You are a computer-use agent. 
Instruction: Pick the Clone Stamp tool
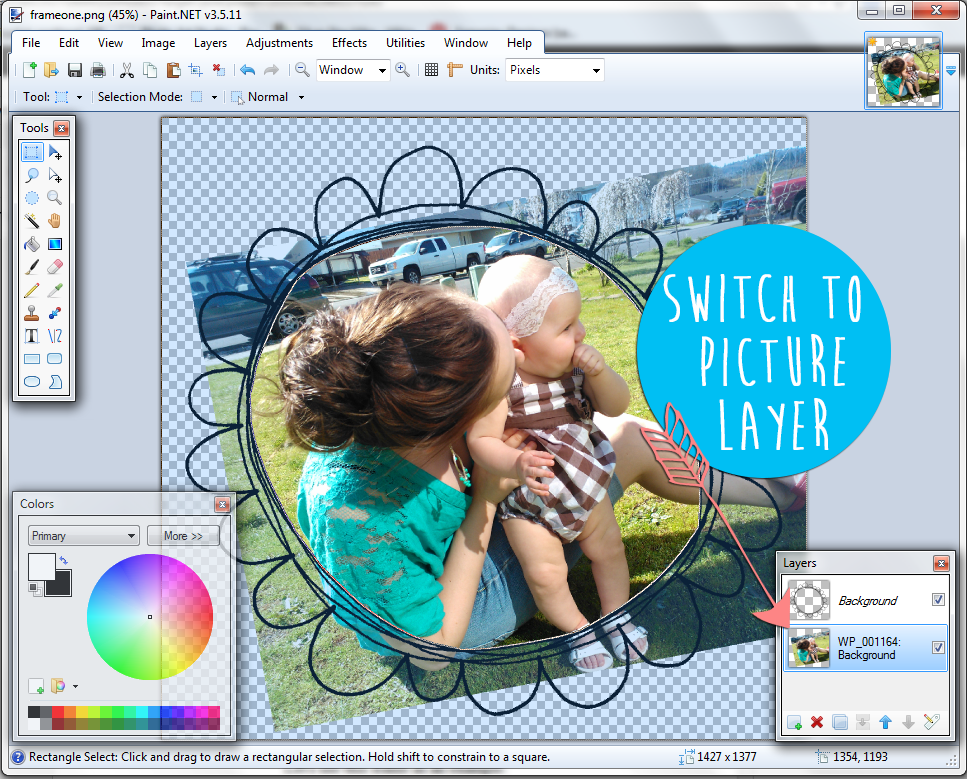pyautogui.click(x=32, y=312)
